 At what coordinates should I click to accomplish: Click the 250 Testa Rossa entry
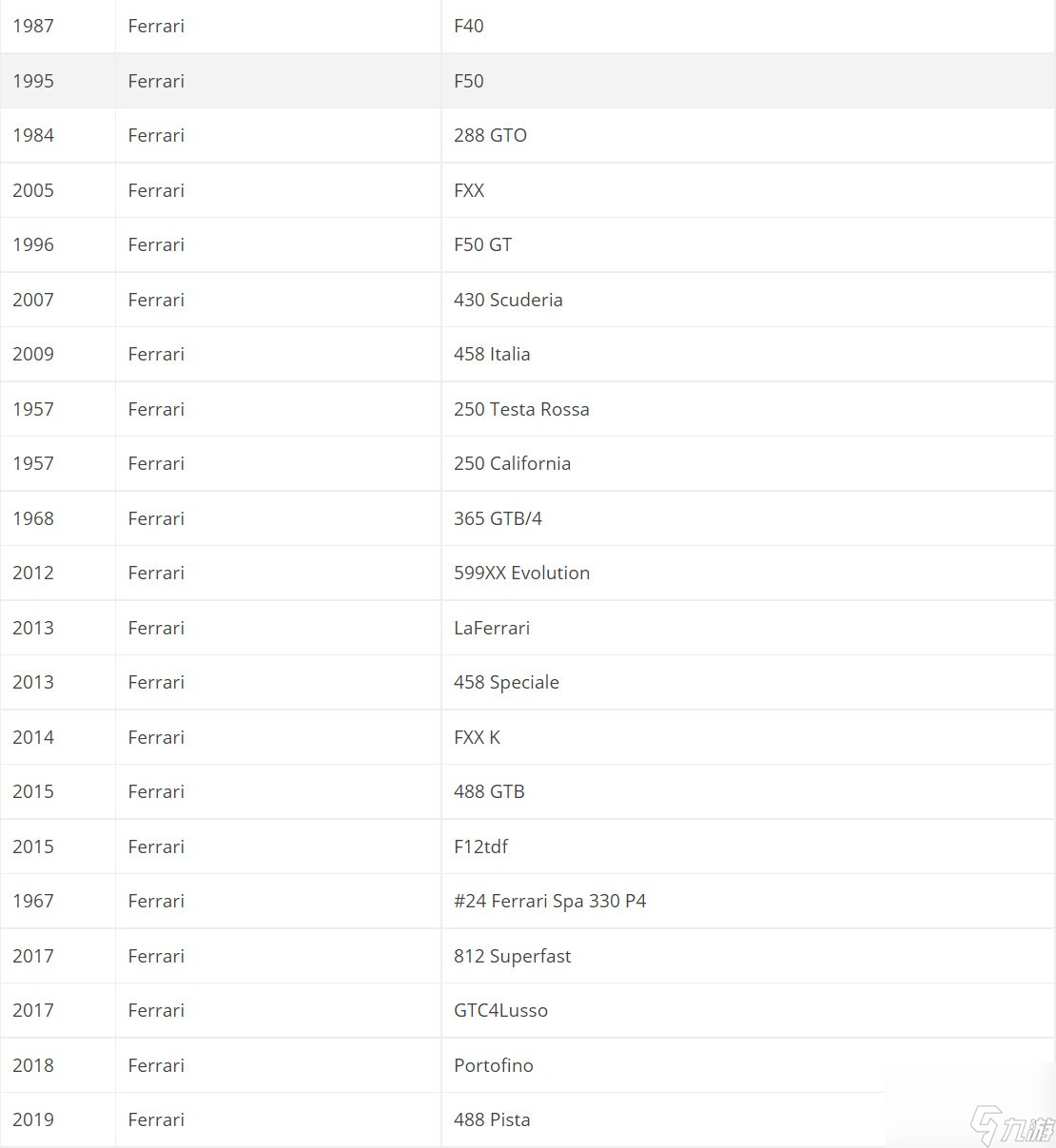click(521, 409)
